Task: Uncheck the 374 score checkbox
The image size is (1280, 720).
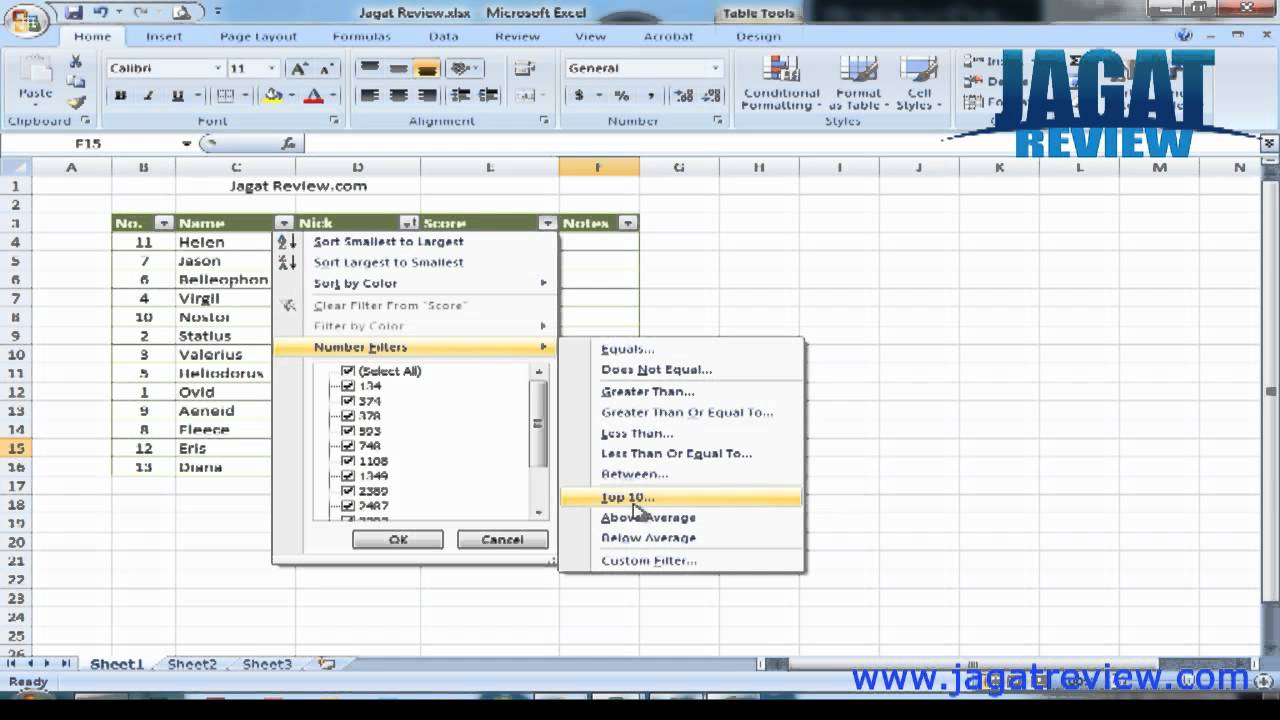Action: [x=348, y=401]
